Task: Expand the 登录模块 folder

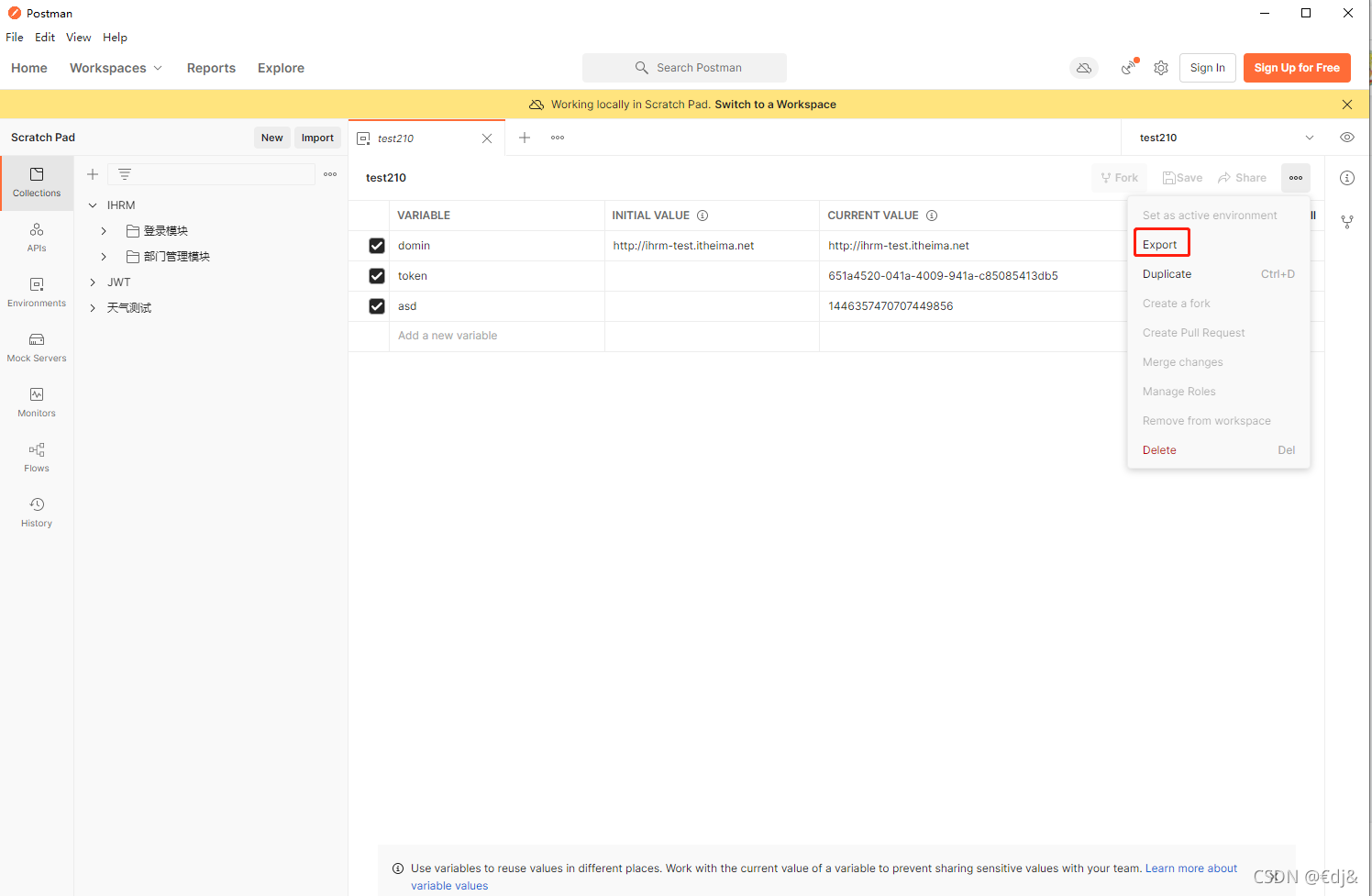Action: [x=104, y=231]
